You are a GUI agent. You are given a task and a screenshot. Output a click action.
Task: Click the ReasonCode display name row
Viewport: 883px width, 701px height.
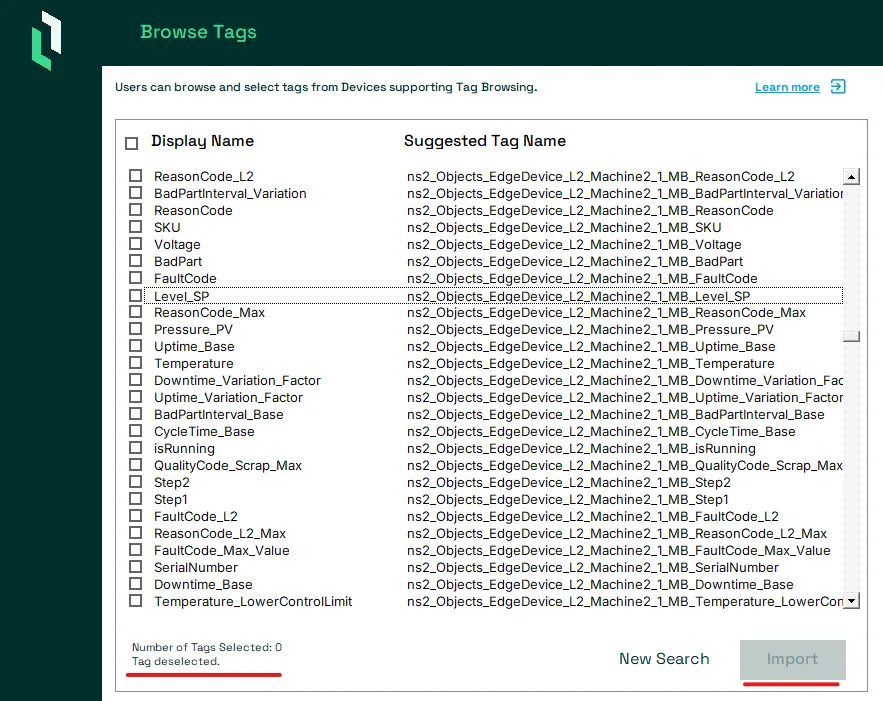(x=193, y=211)
